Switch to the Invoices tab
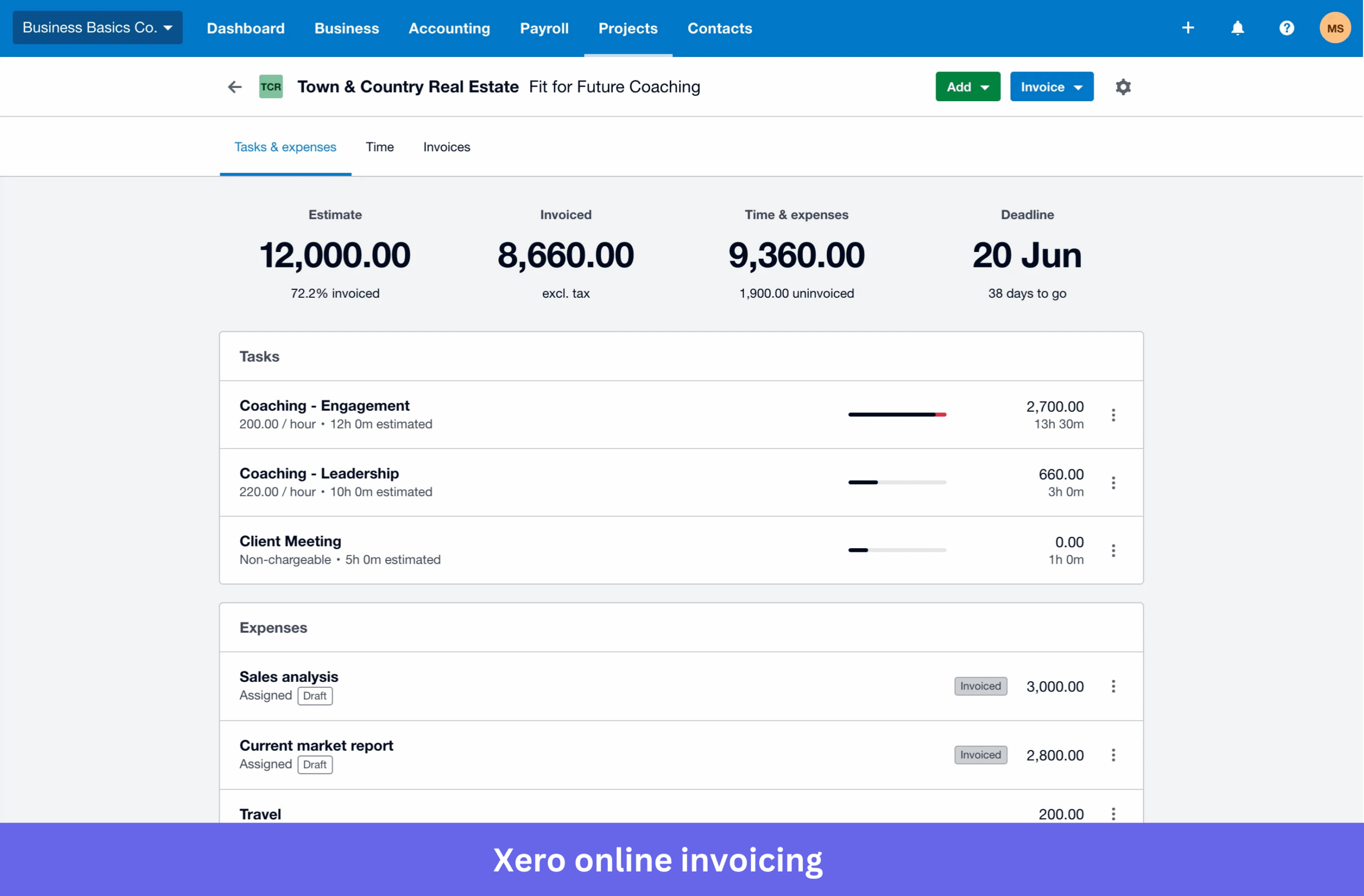 click(446, 147)
